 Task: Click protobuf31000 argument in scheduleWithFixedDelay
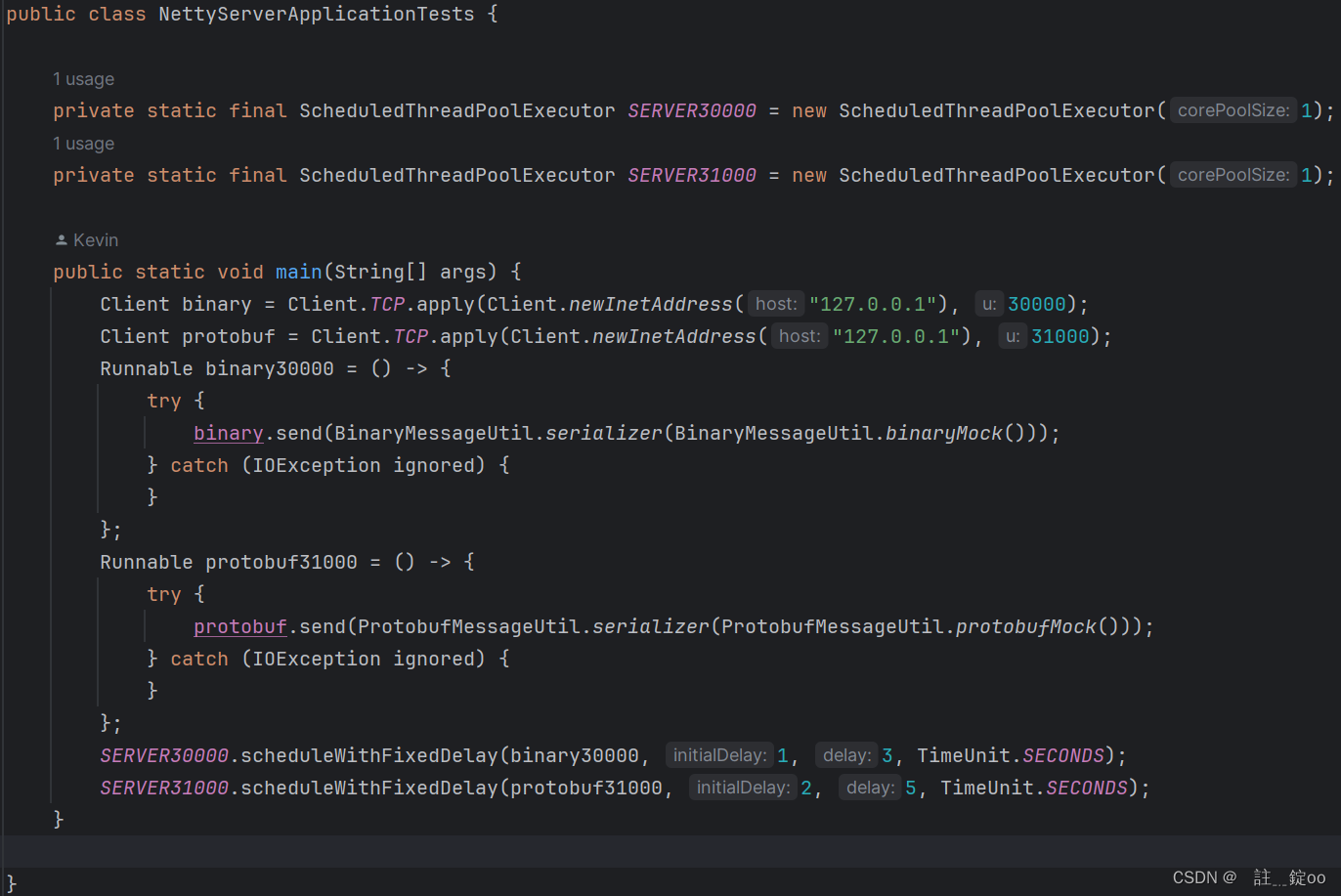(586, 788)
